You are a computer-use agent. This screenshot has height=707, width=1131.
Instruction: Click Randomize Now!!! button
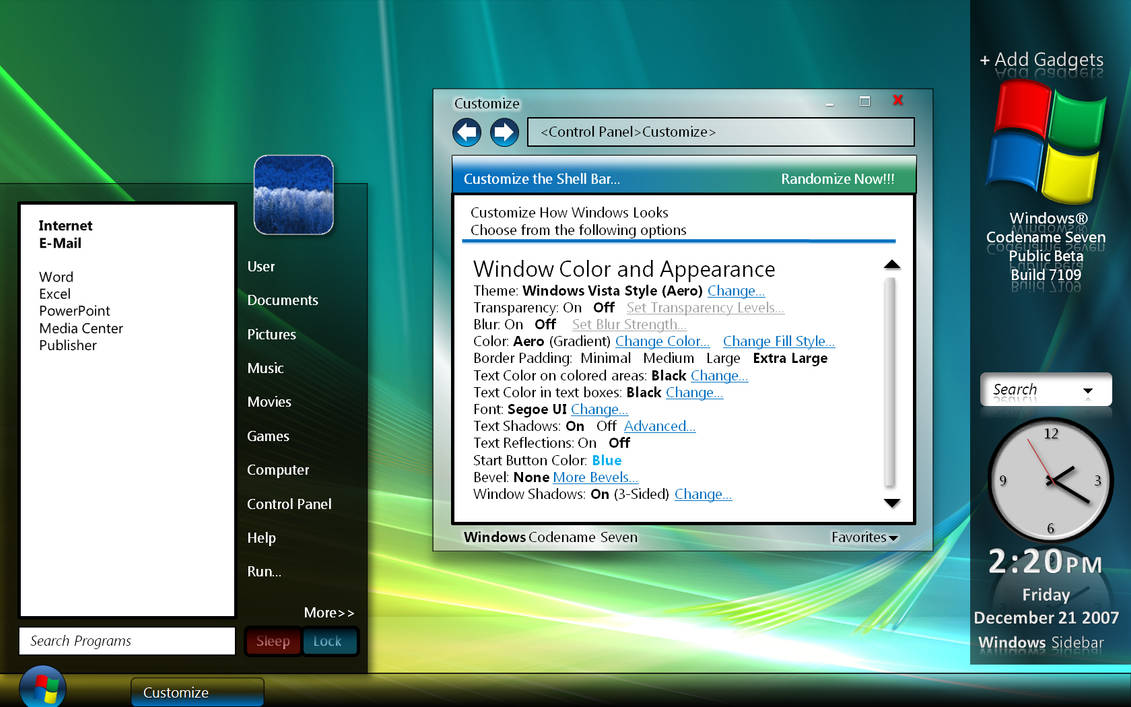click(x=837, y=179)
